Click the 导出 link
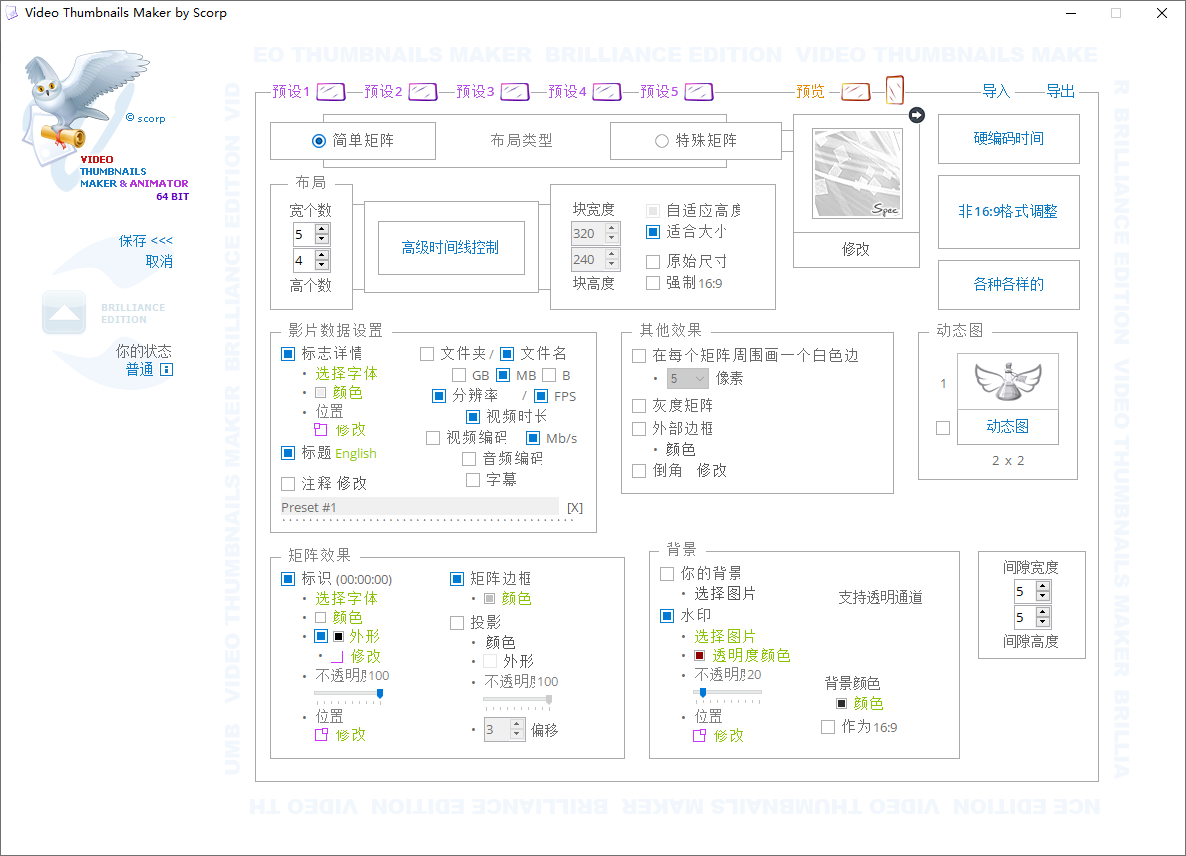Screen dimensions: 1186x856 click(x=1060, y=91)
